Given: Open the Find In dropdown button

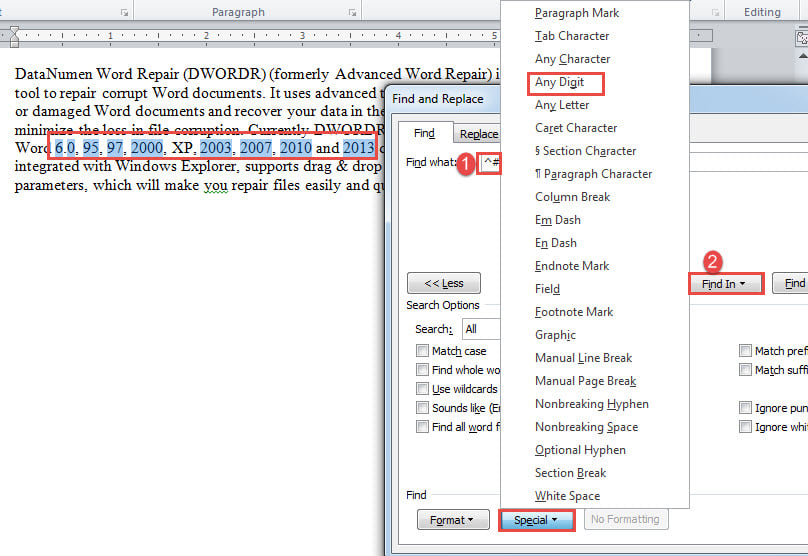Looking at the screenshot, I should (x=726, y=284).
